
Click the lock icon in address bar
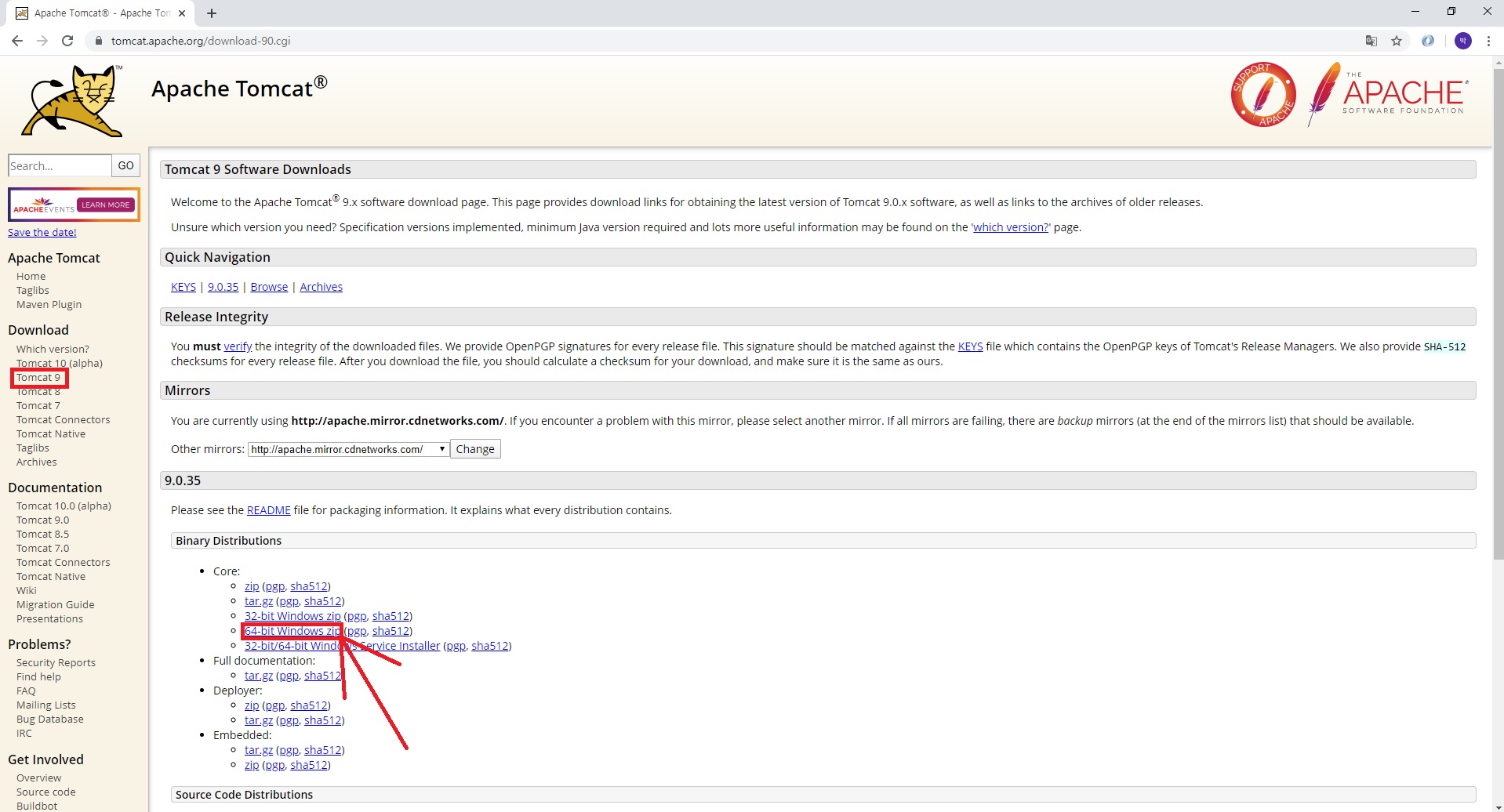(x=98, y=41)
